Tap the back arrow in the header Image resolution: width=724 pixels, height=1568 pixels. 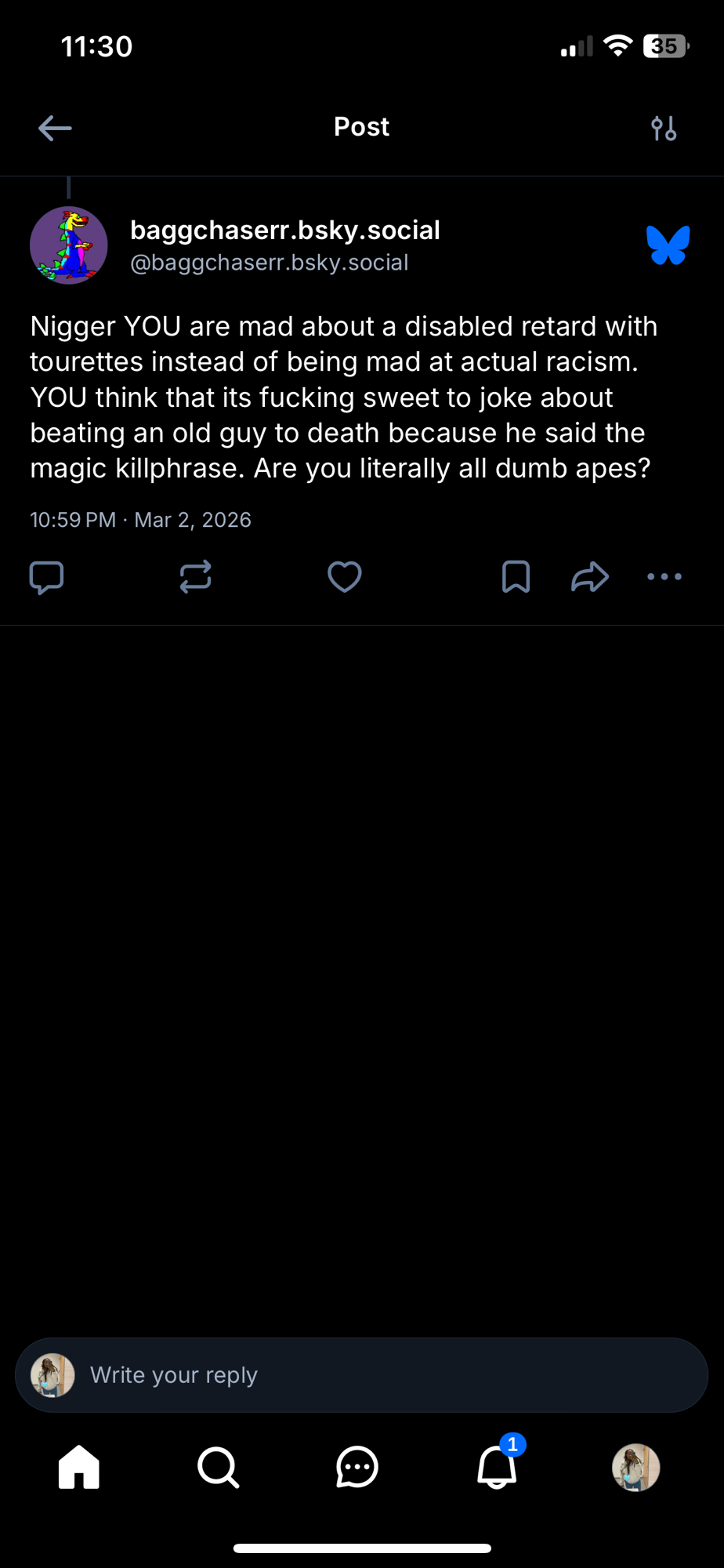click(x=55, y=128)
